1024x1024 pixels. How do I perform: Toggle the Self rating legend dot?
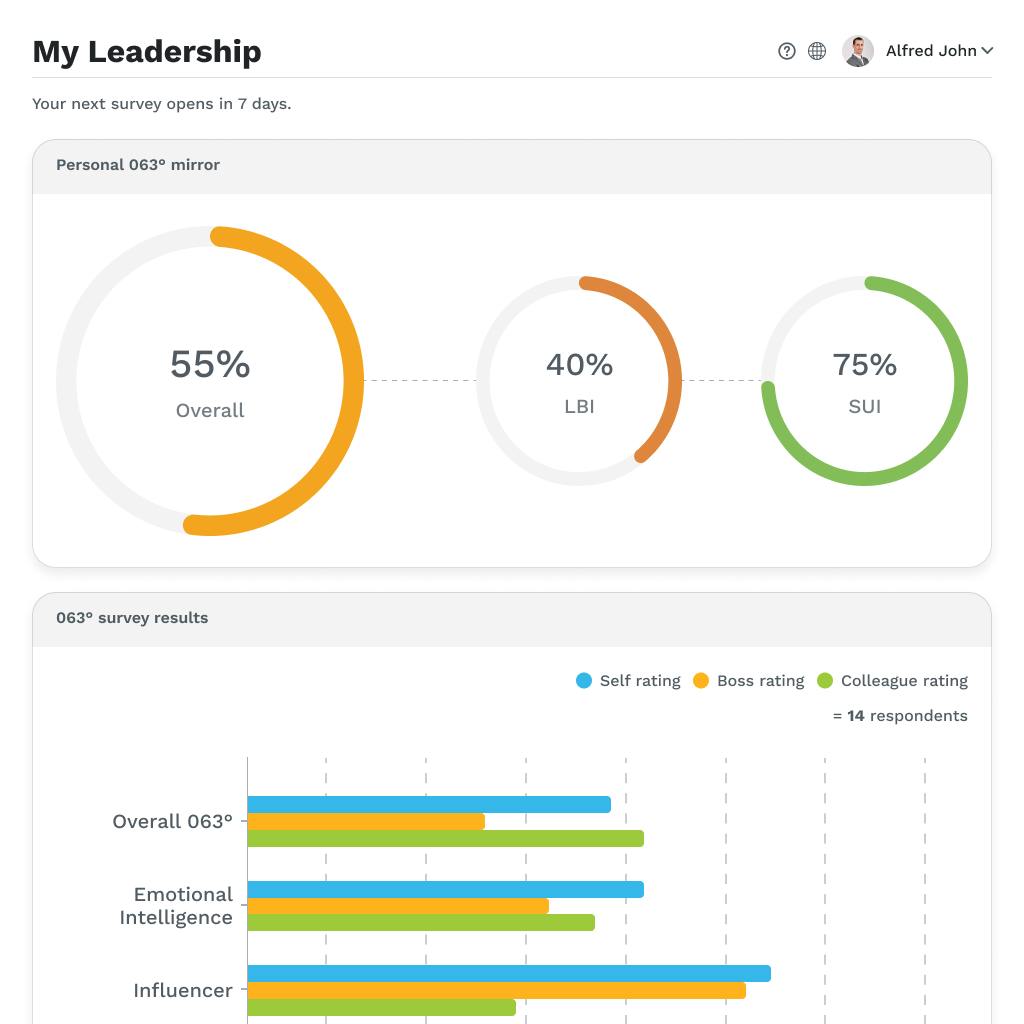coord(584,681)
